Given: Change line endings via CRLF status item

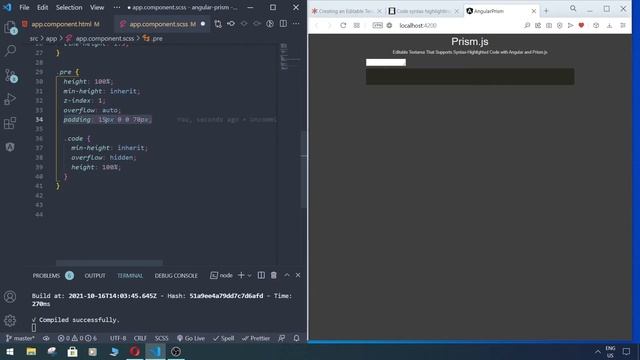Looking at the screenshot, I should [140, 338].
